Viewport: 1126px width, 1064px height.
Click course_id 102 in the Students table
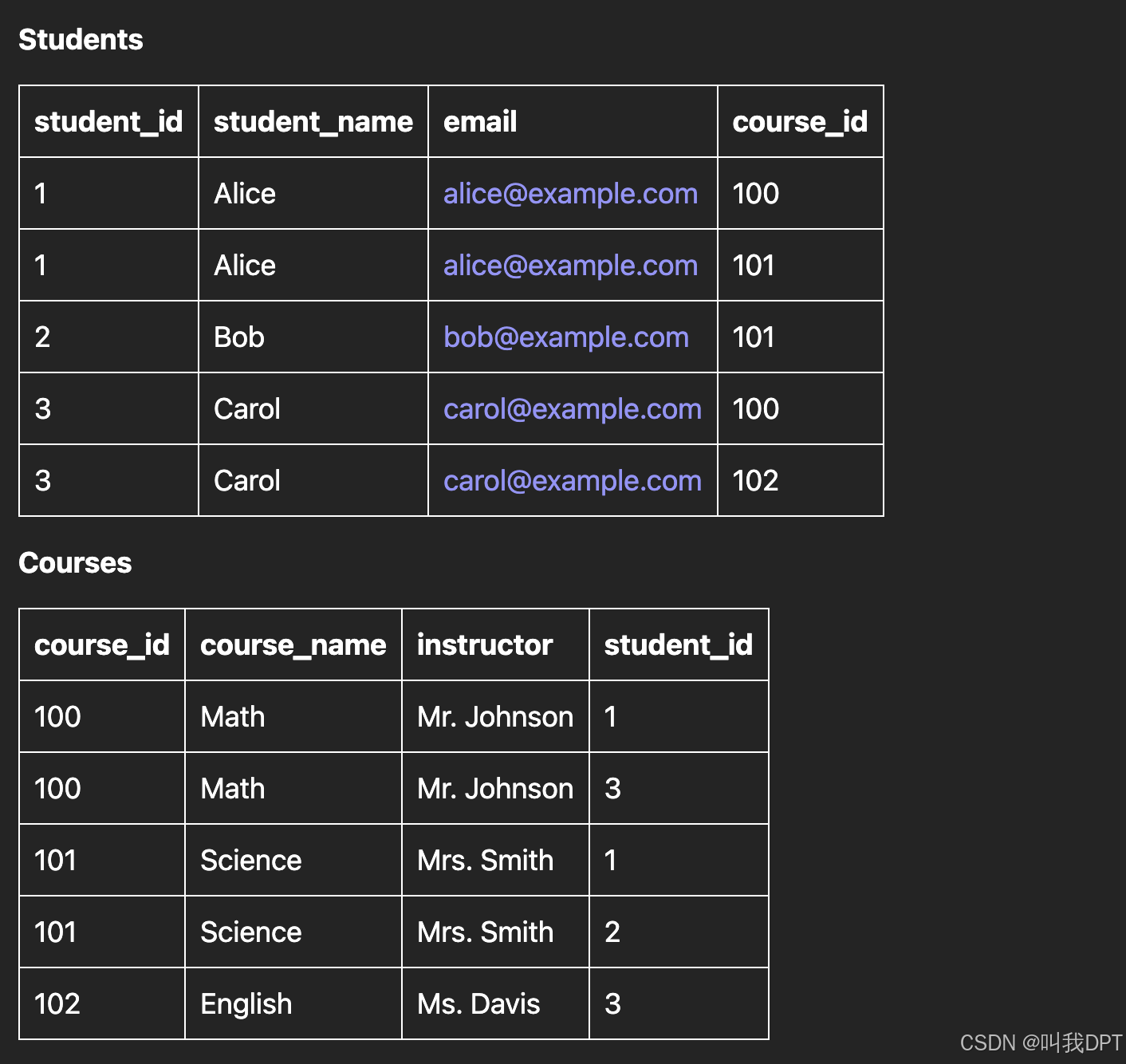(755, 481)
